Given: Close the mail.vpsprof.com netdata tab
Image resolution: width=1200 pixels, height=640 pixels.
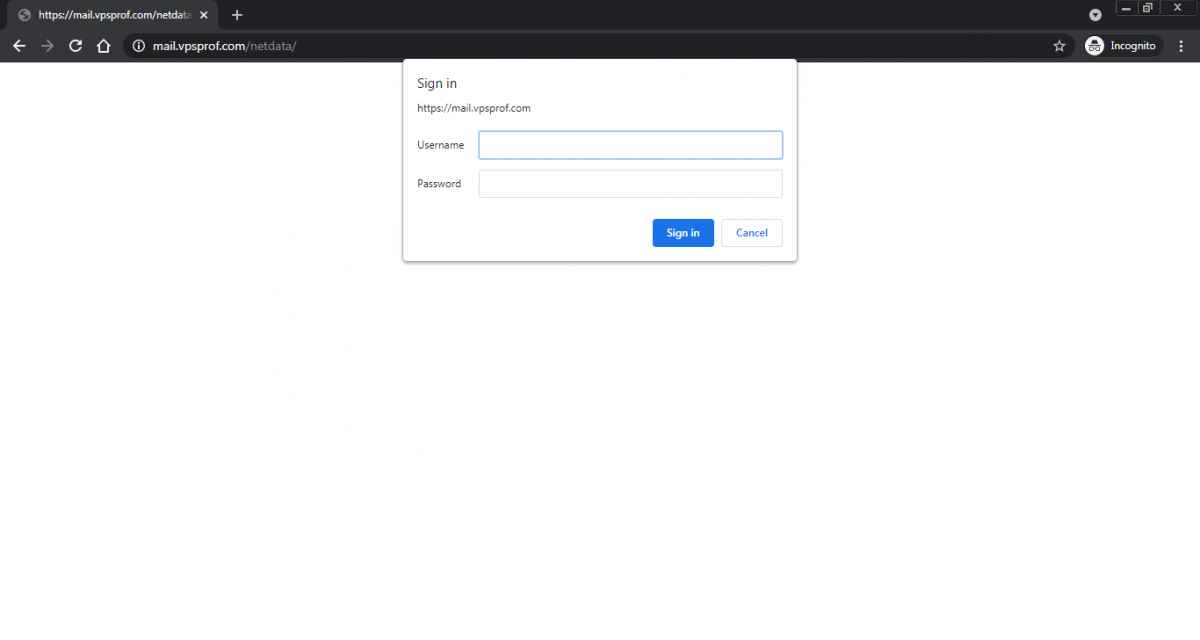Looking at the screenshot, I should 203,15.
